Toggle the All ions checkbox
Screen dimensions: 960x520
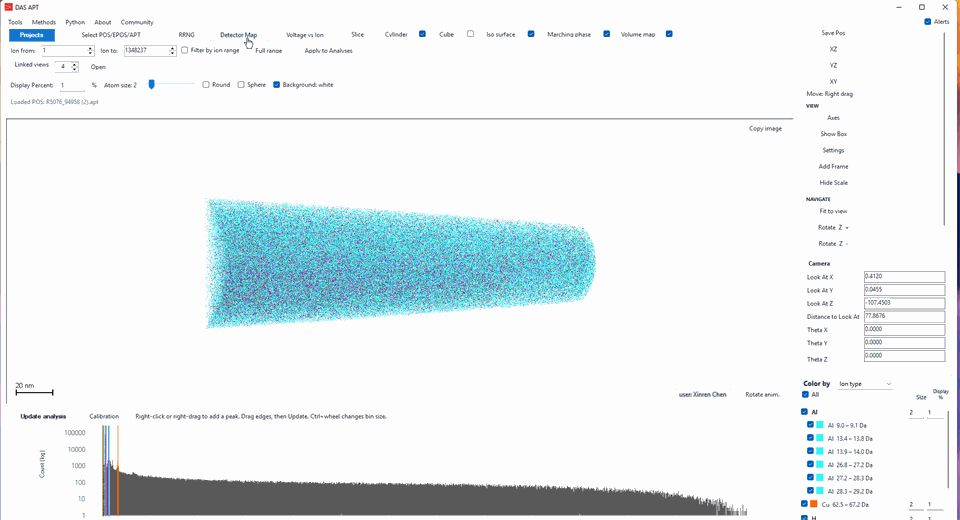coord(805,394)
